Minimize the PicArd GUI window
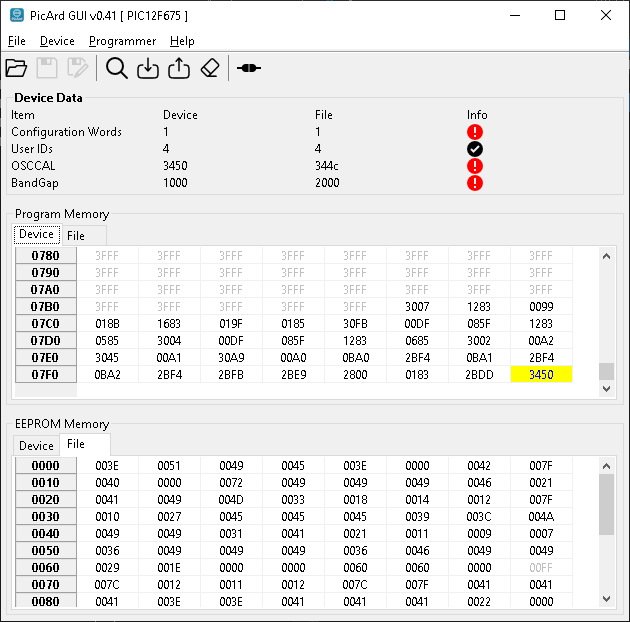The width and height of the screenshot is (630, 622). click(515, 15)
